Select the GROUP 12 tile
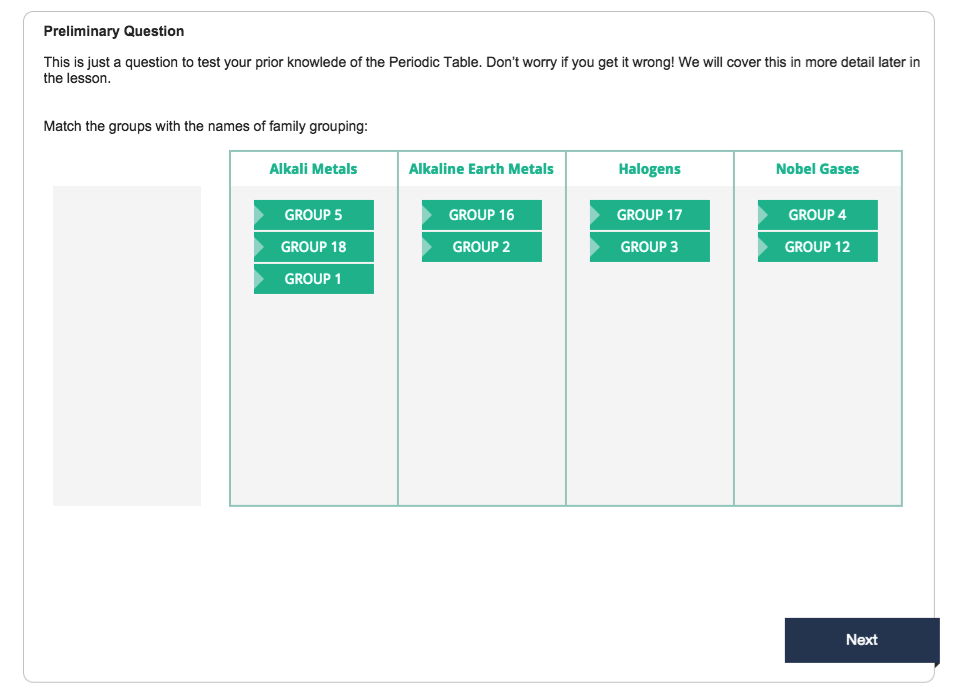This screenshot has width=973, height=699. [x=817, y=247]
